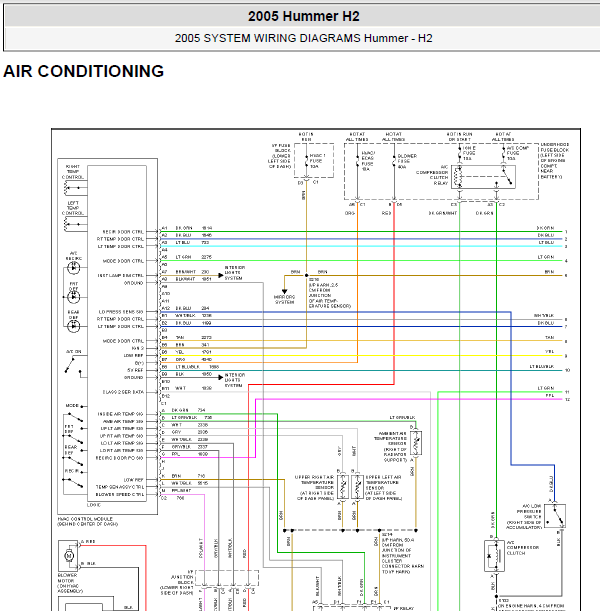Click the A/C COMP fuse symbol
Viewport: 600px width, 611px height.
(504, 153)
